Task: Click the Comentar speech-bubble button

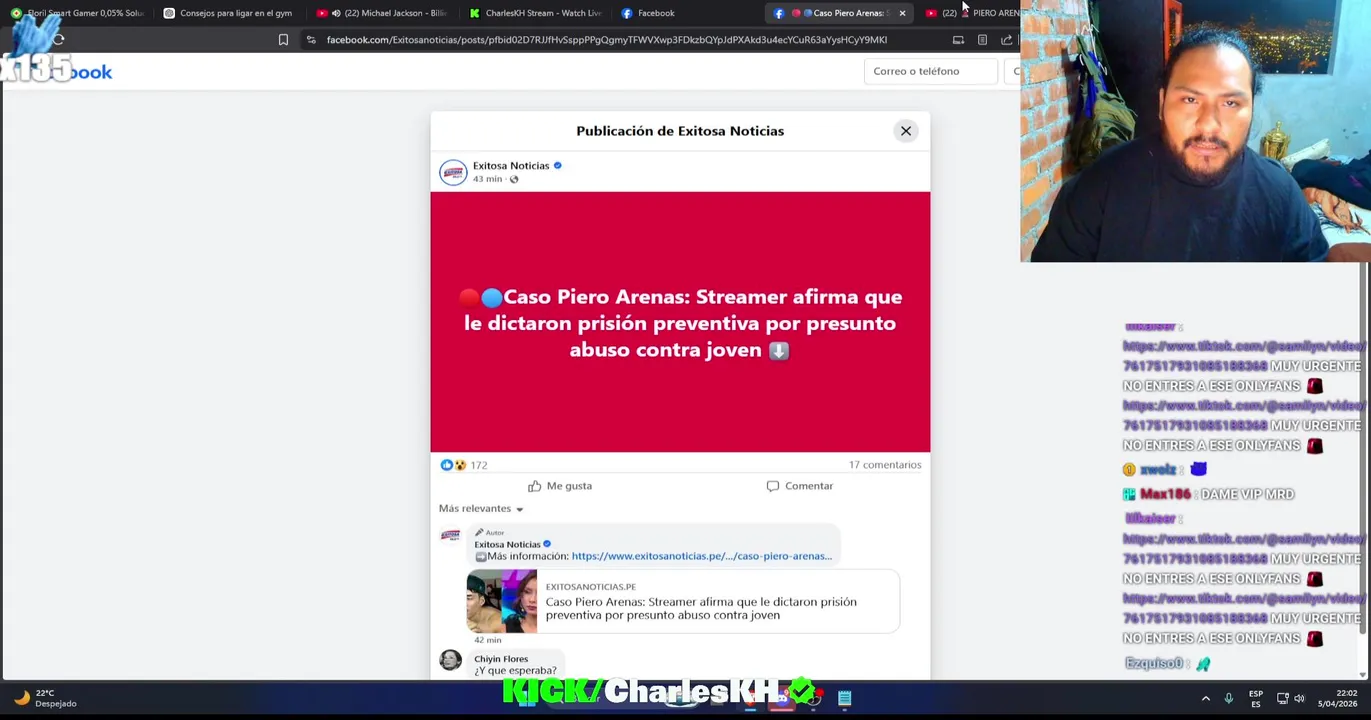Action: pyautogui.click(x=799, y=486)
